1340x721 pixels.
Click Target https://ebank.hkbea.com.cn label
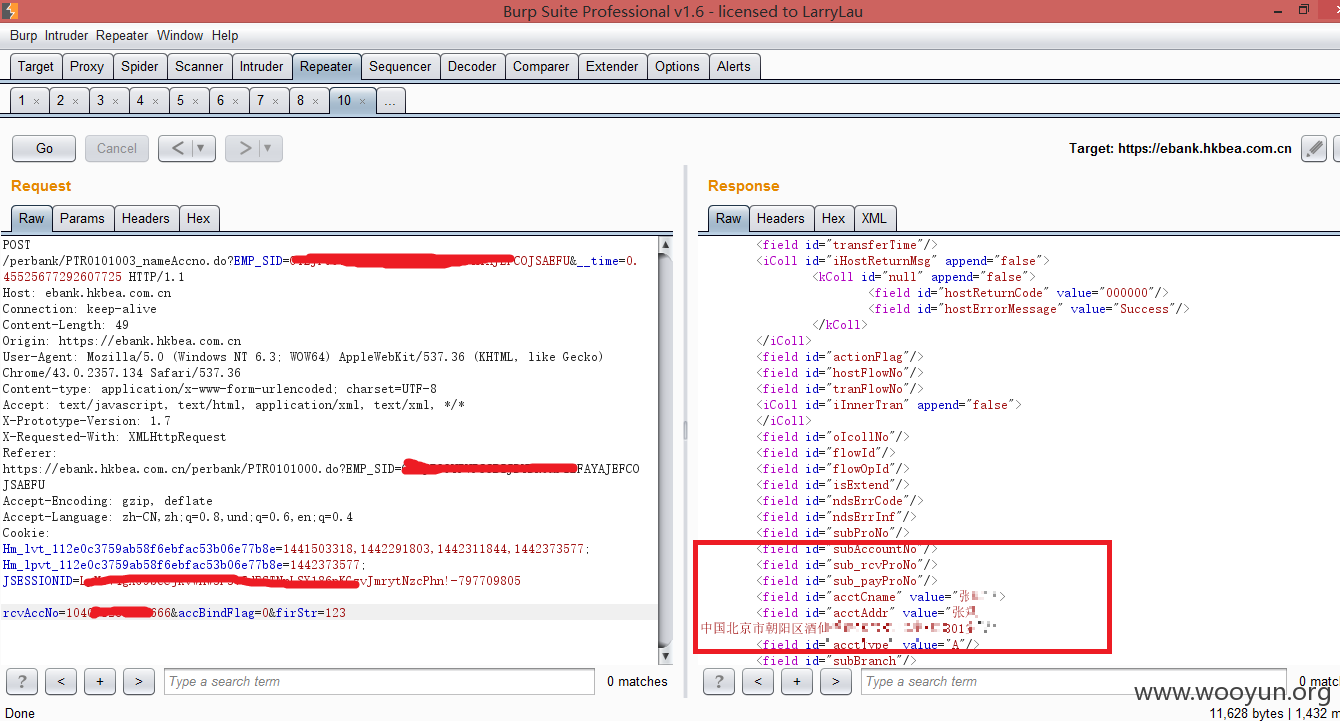coord(1180,148)
